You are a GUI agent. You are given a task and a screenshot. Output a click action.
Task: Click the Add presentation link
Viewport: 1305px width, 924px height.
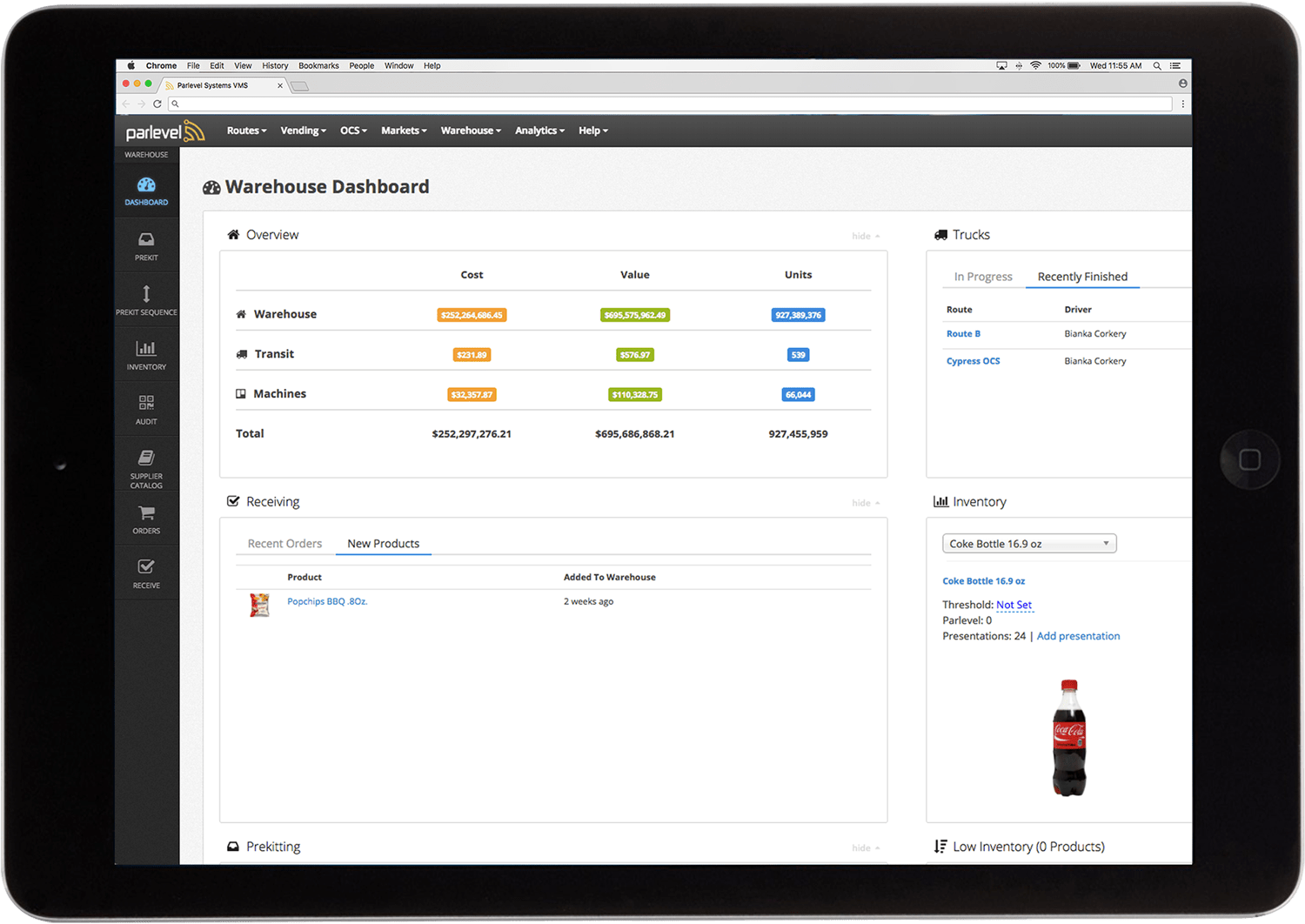point(1079,636)
